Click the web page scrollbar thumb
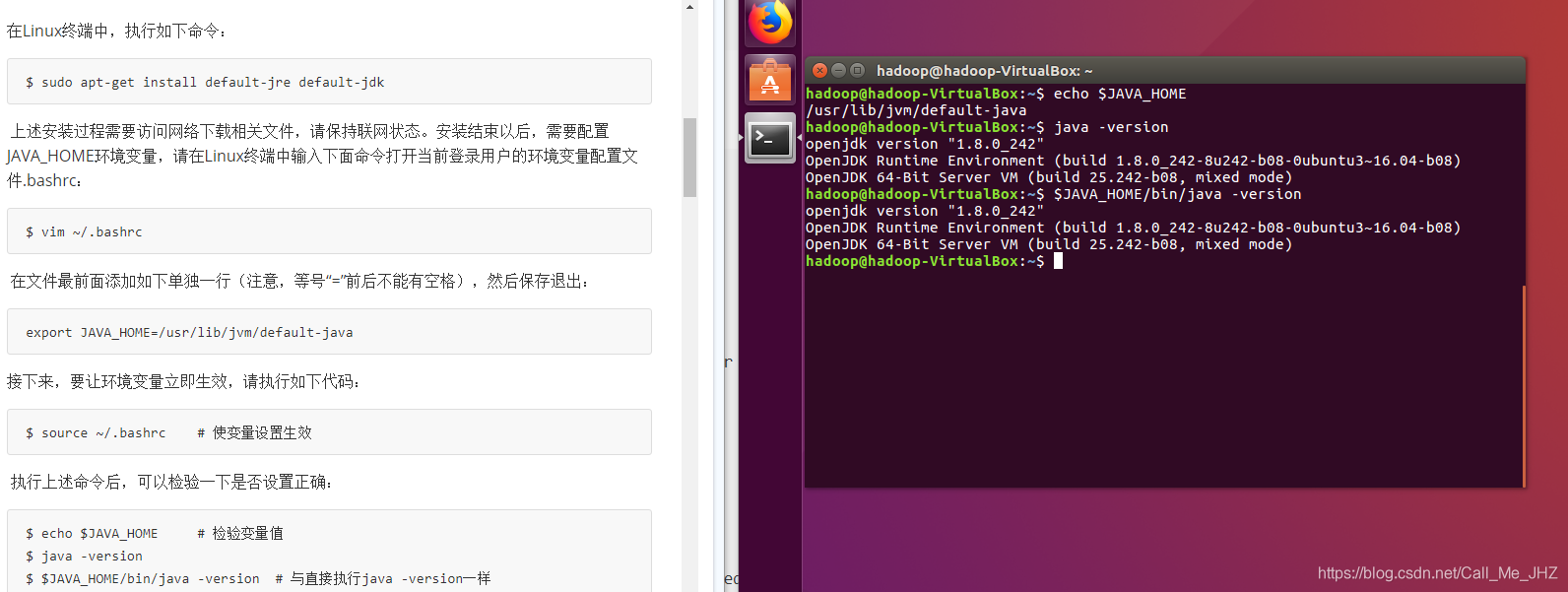 click(x=689, y=158)
